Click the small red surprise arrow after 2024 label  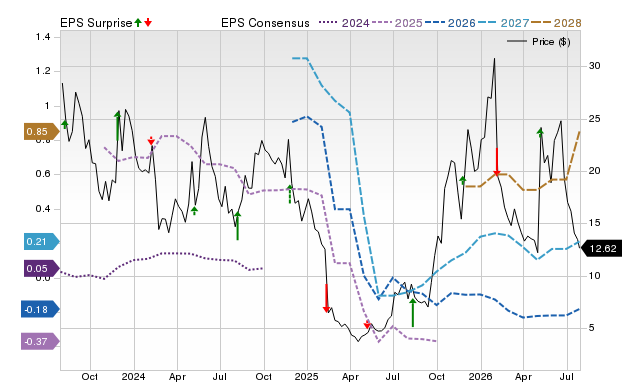coord(151,141)
